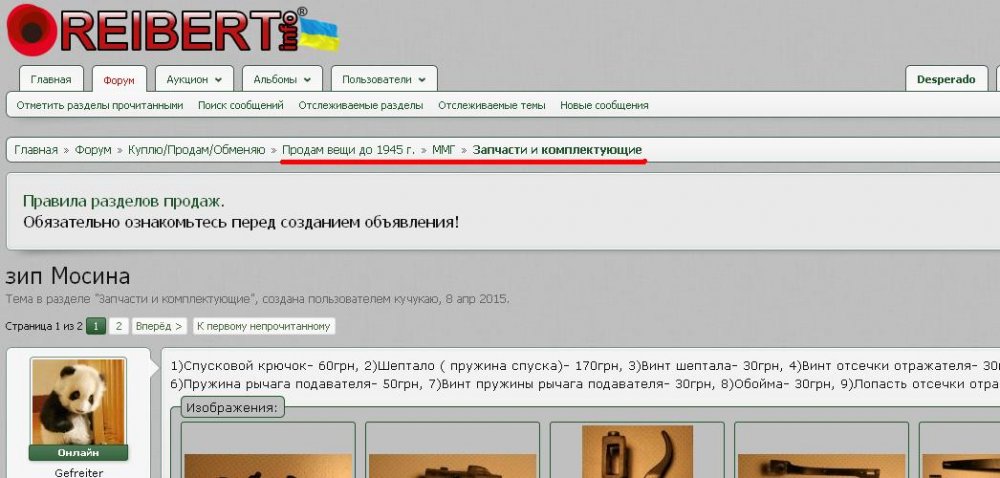Select page 1 in pagination
This screenshot has width=1000, height=478.
[x=96, y=326]
